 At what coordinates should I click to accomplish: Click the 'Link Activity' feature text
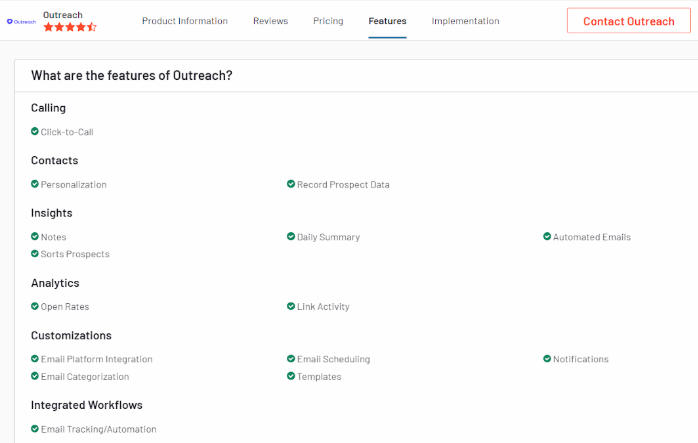[x=323, y=307]
